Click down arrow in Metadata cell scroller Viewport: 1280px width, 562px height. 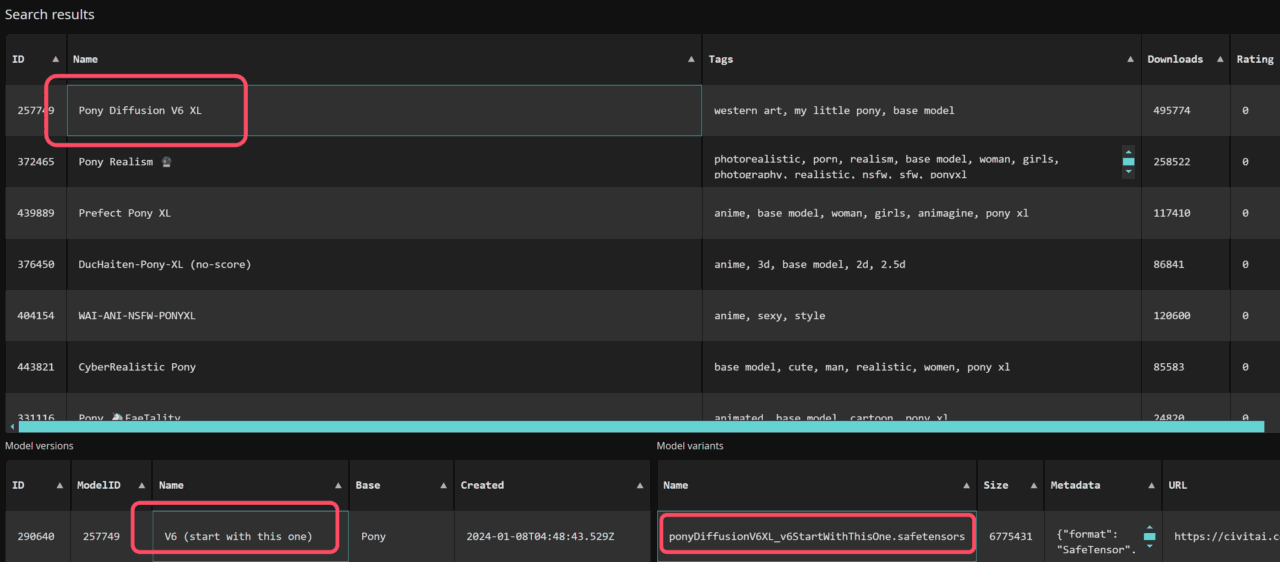coord(1150,548)
